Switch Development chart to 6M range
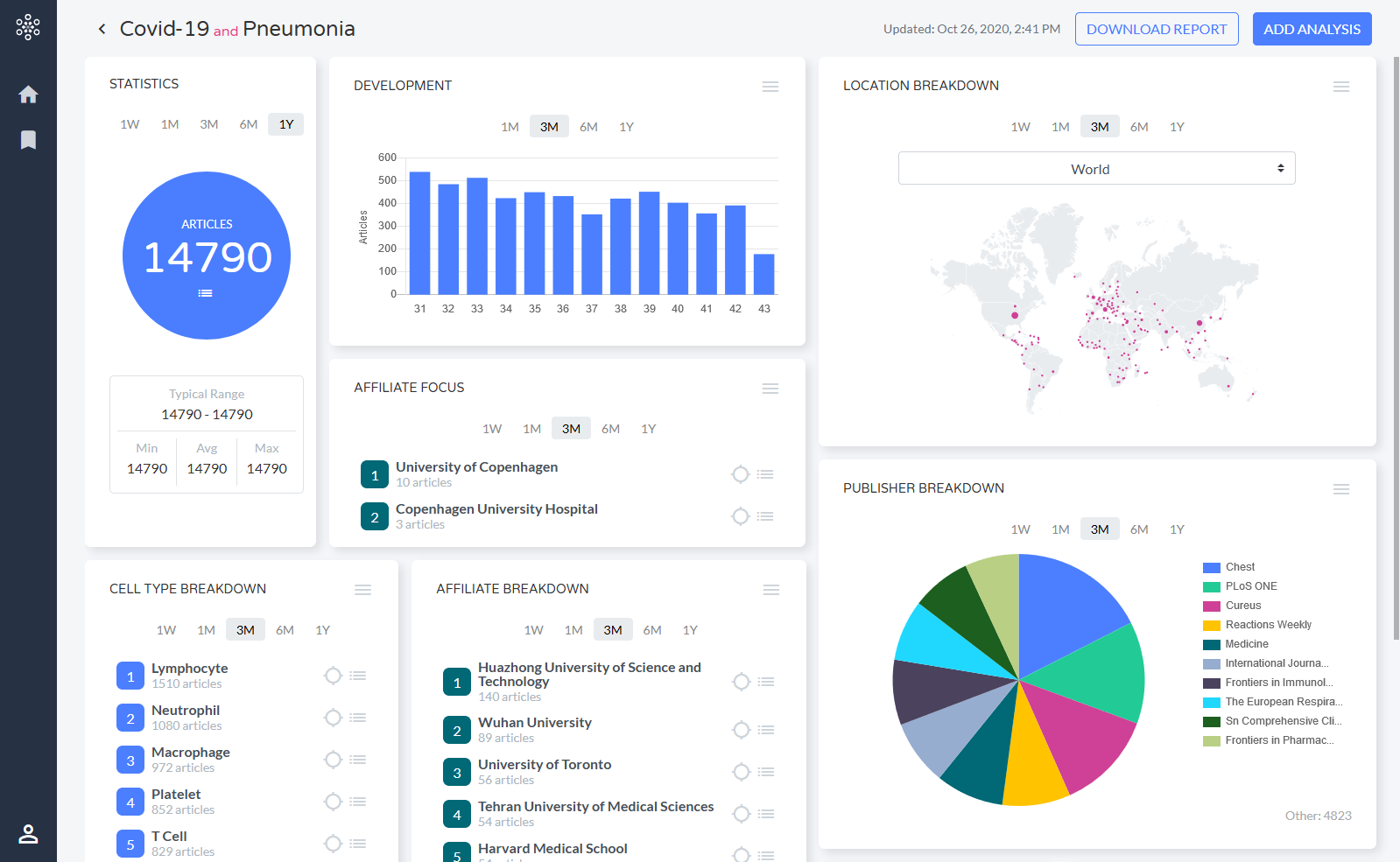1400x862 pixels. point(588,127)
